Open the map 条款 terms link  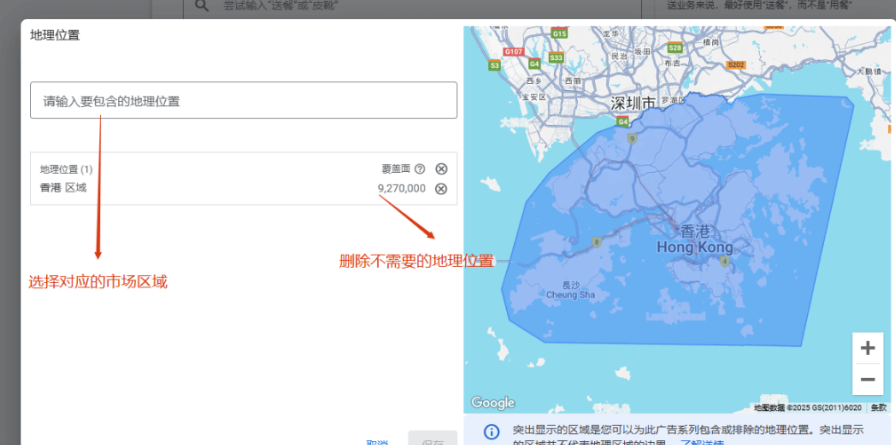point(878,408)
